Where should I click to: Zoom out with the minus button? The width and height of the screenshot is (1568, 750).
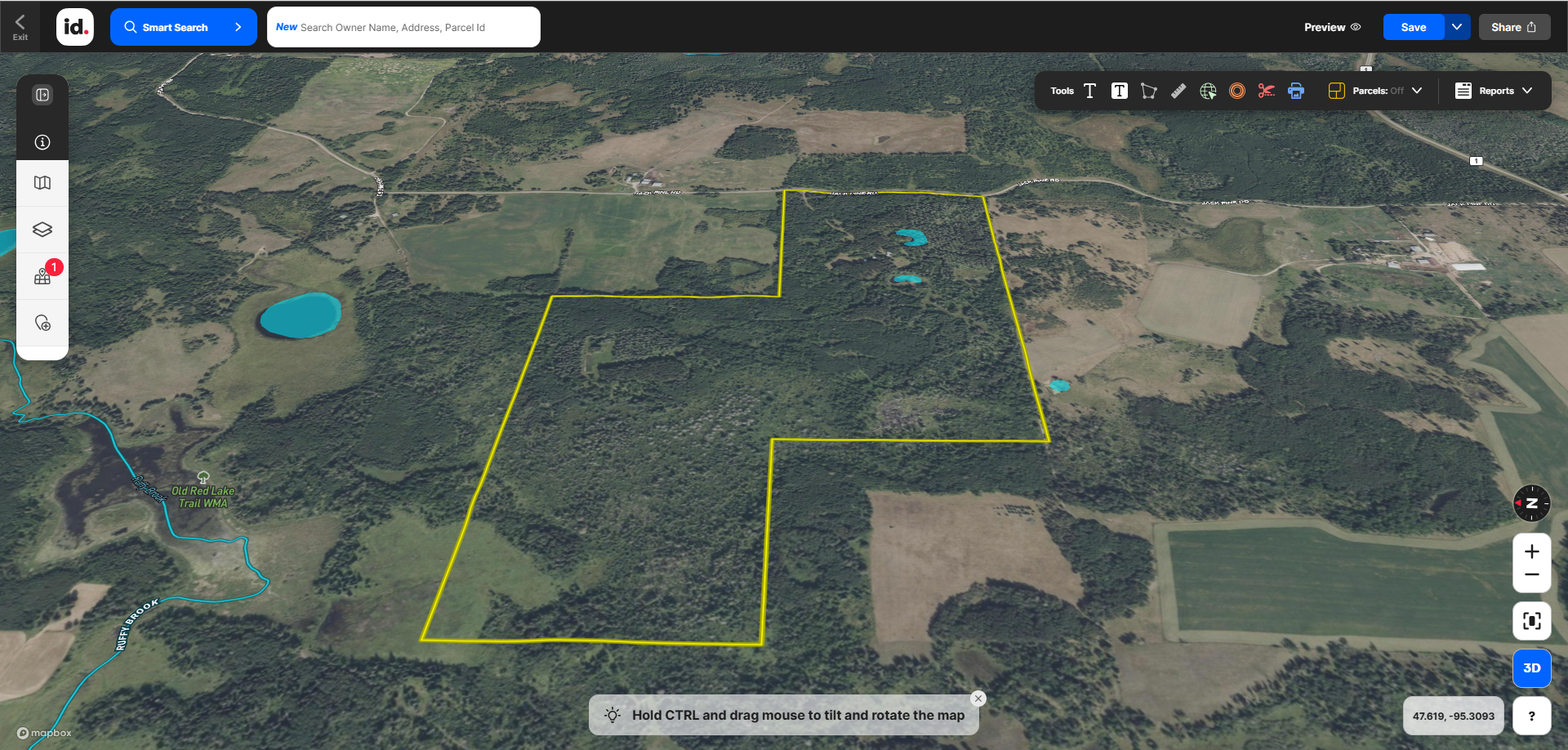point(1531,575)
